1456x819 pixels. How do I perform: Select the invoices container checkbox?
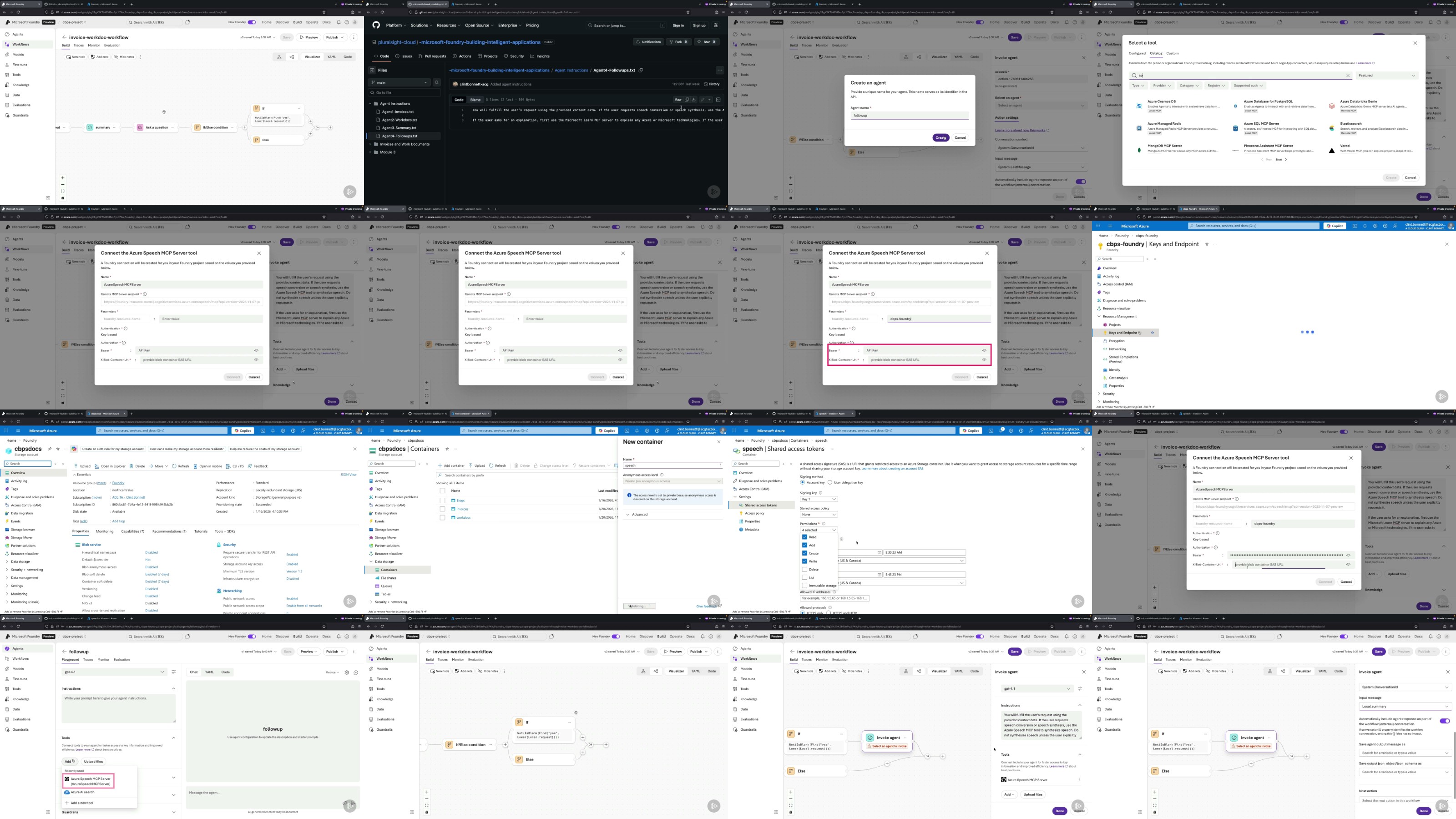442,509
